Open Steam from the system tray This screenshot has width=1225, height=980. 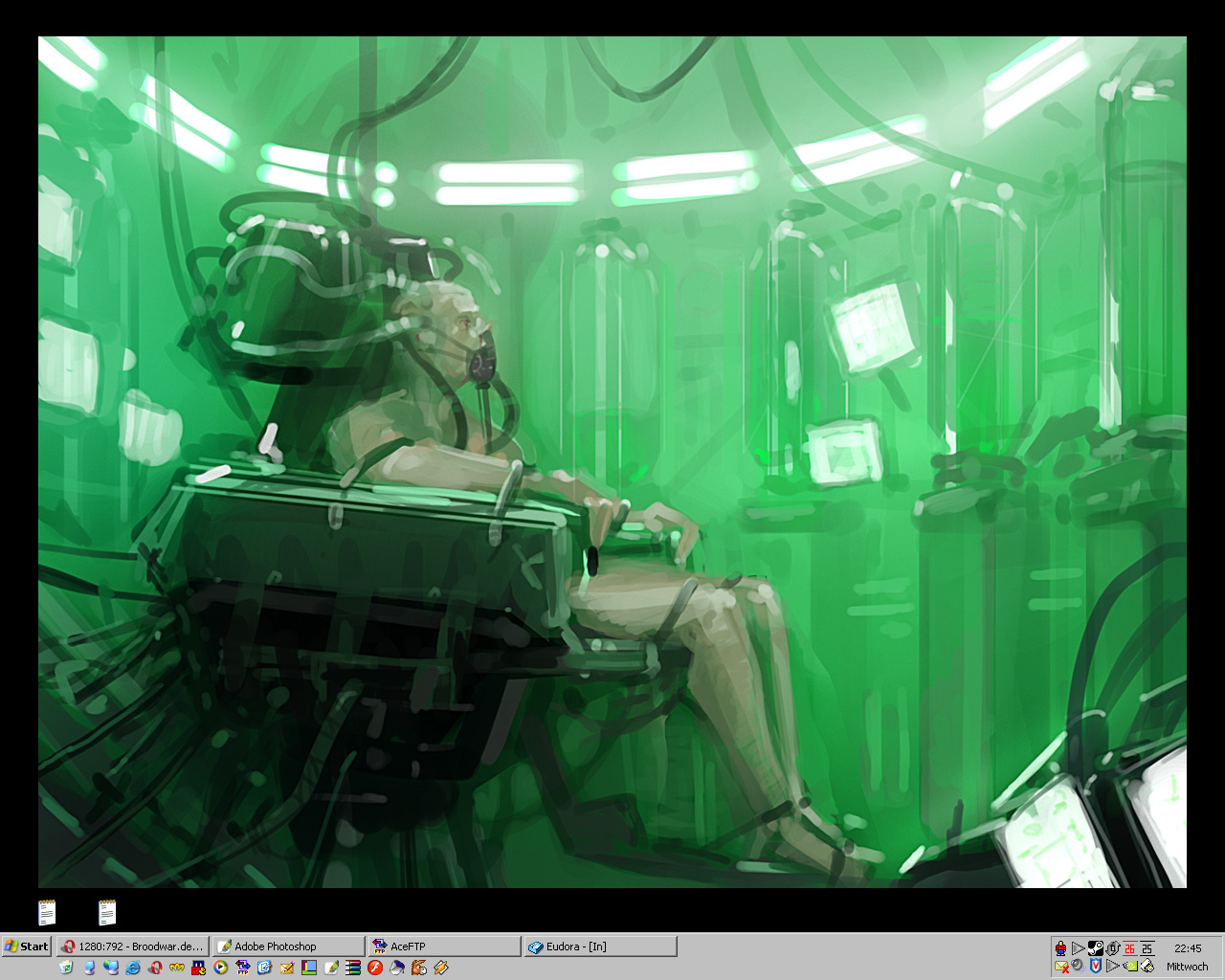tap(1095, 948)
